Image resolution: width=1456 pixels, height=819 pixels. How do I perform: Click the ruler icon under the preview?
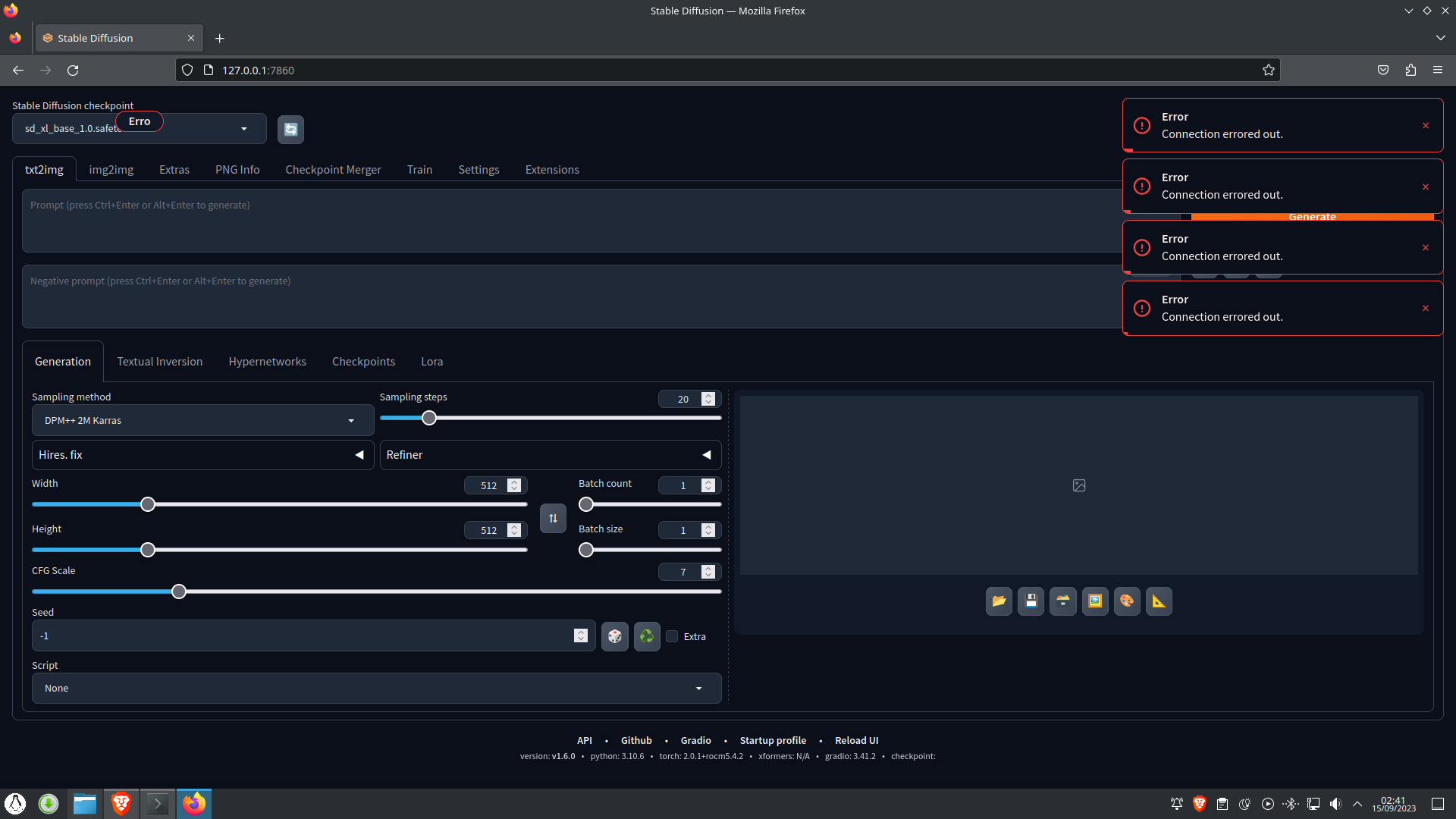coord(1159,601)
